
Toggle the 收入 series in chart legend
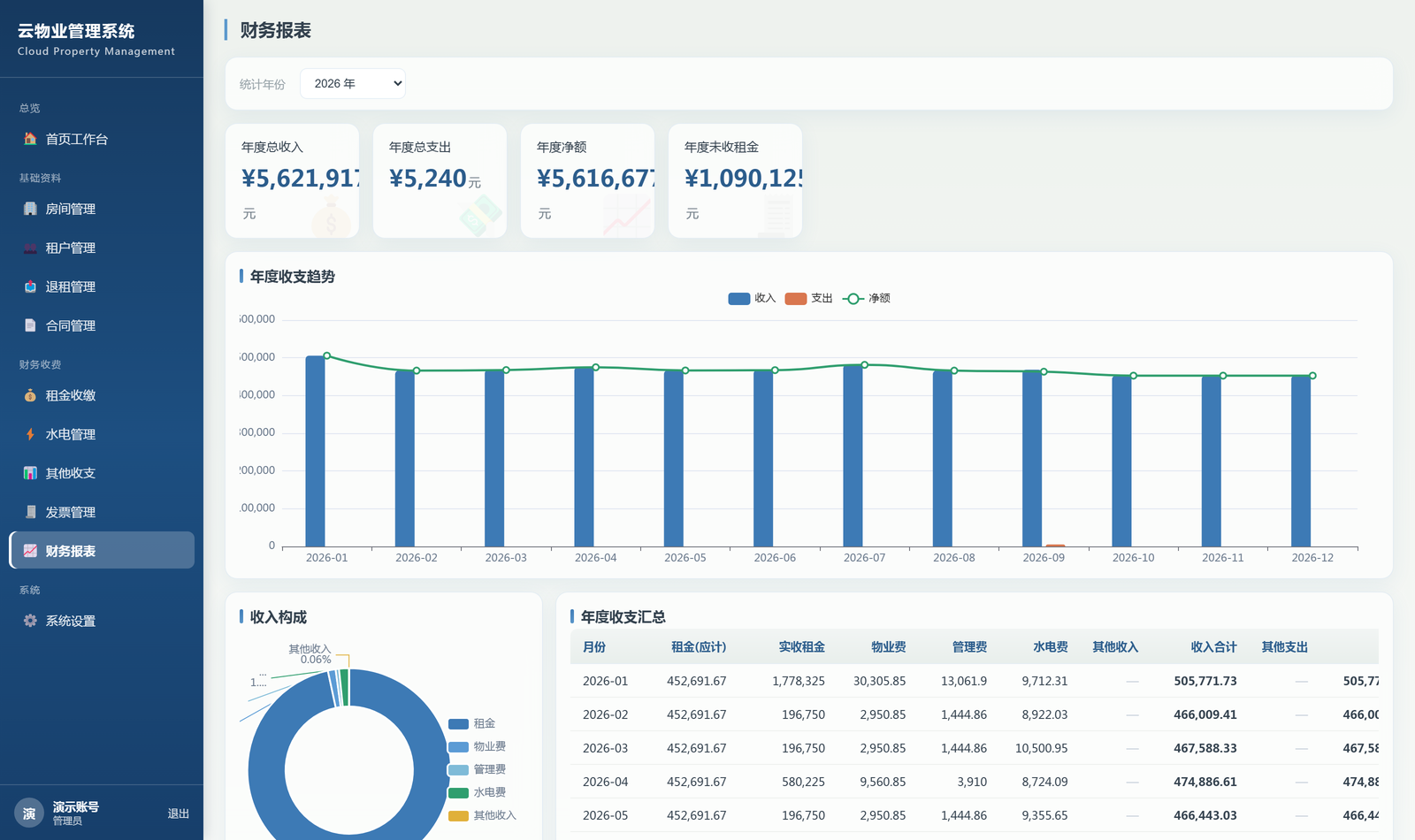click(x=752, y=299)
